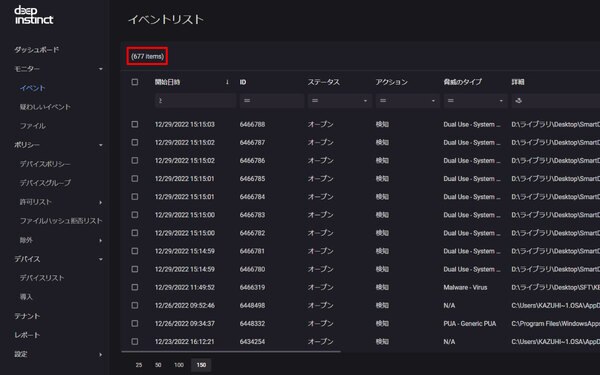
Task: Set page size to 100 items
Action: (x=179, y=365)
